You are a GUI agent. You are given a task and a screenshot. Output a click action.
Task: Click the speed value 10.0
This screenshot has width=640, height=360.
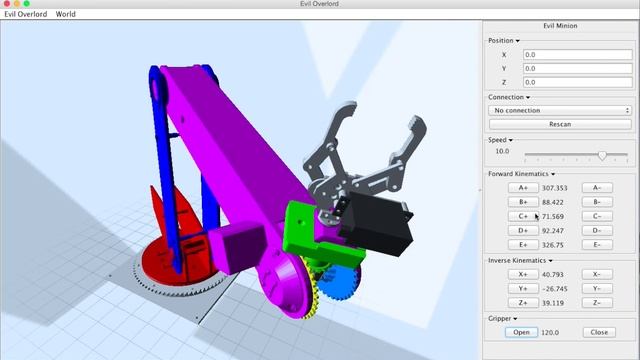point(502,151)
